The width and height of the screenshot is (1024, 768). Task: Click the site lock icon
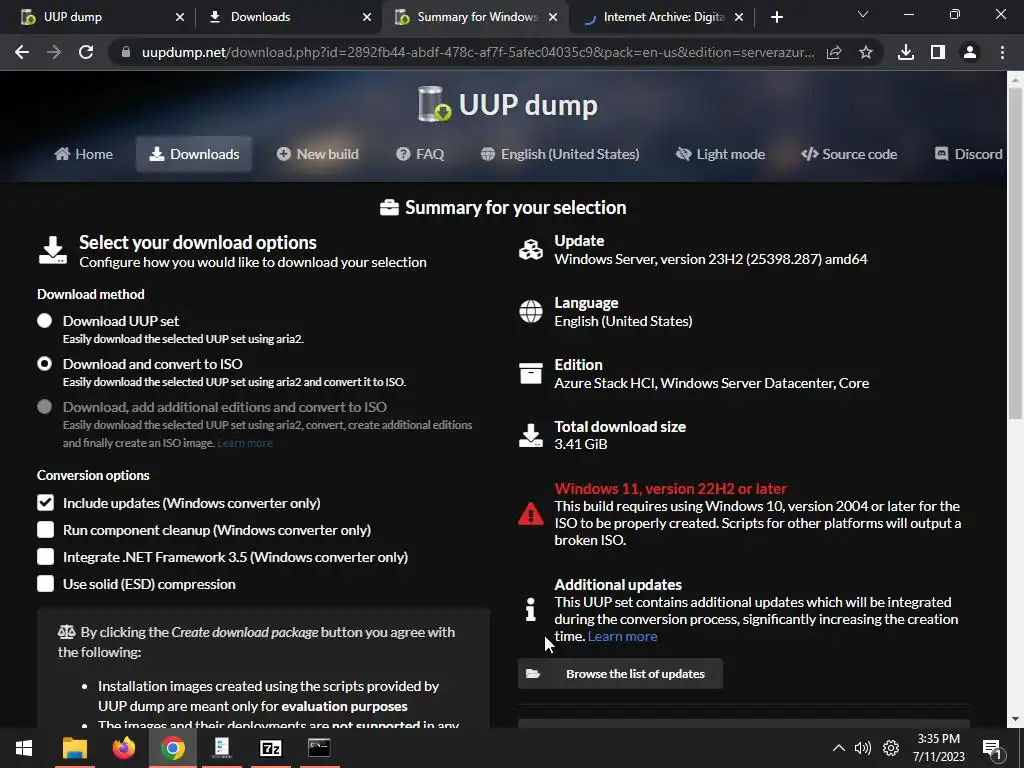[126, 52]
